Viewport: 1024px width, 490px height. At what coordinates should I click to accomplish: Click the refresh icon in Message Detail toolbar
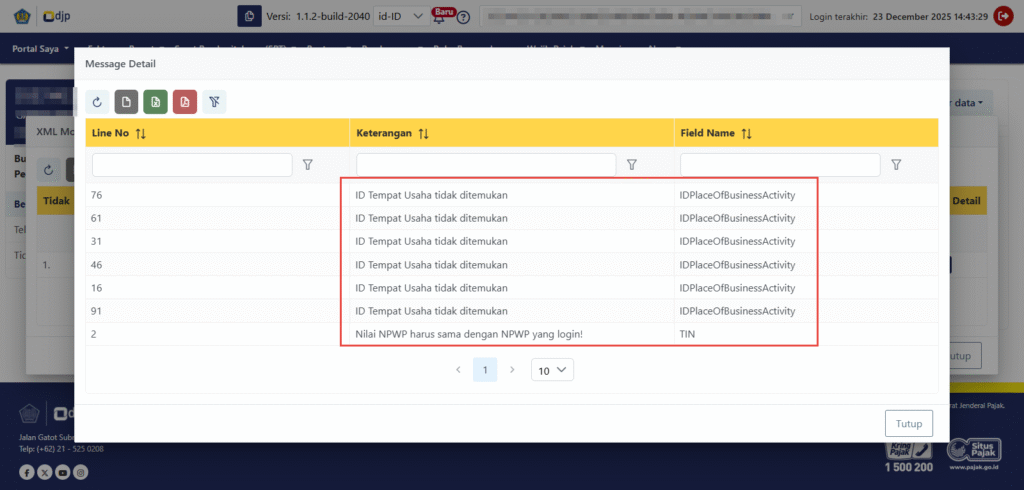(x=97, y=101)
